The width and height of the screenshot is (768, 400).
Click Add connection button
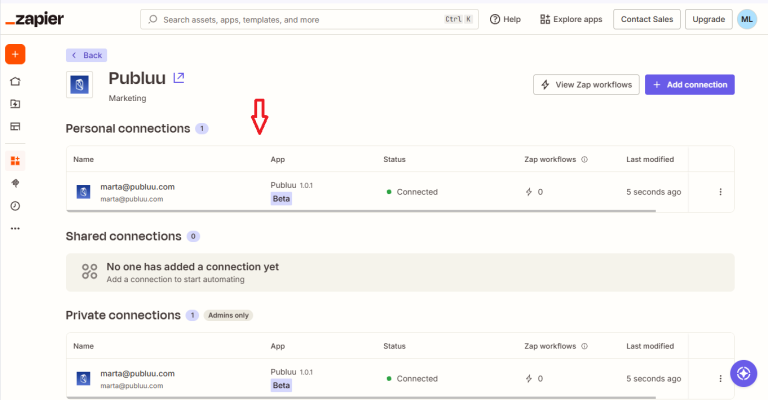pos(690,85)
